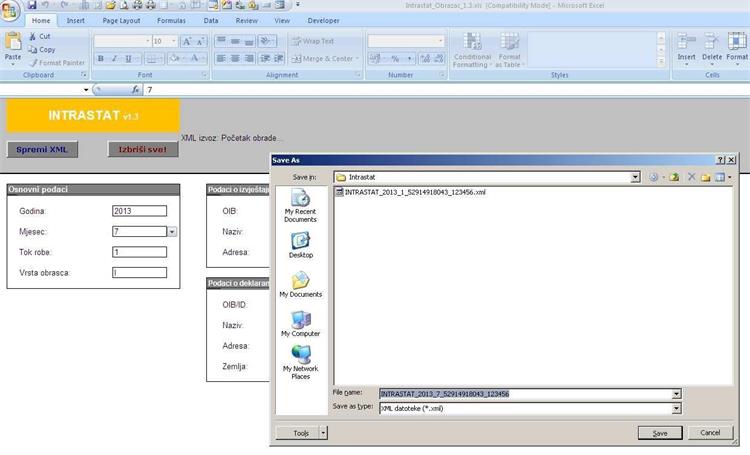The image size is (750, 455).
Task: Open the Save as type dropdown
Action: pos(676,408)
